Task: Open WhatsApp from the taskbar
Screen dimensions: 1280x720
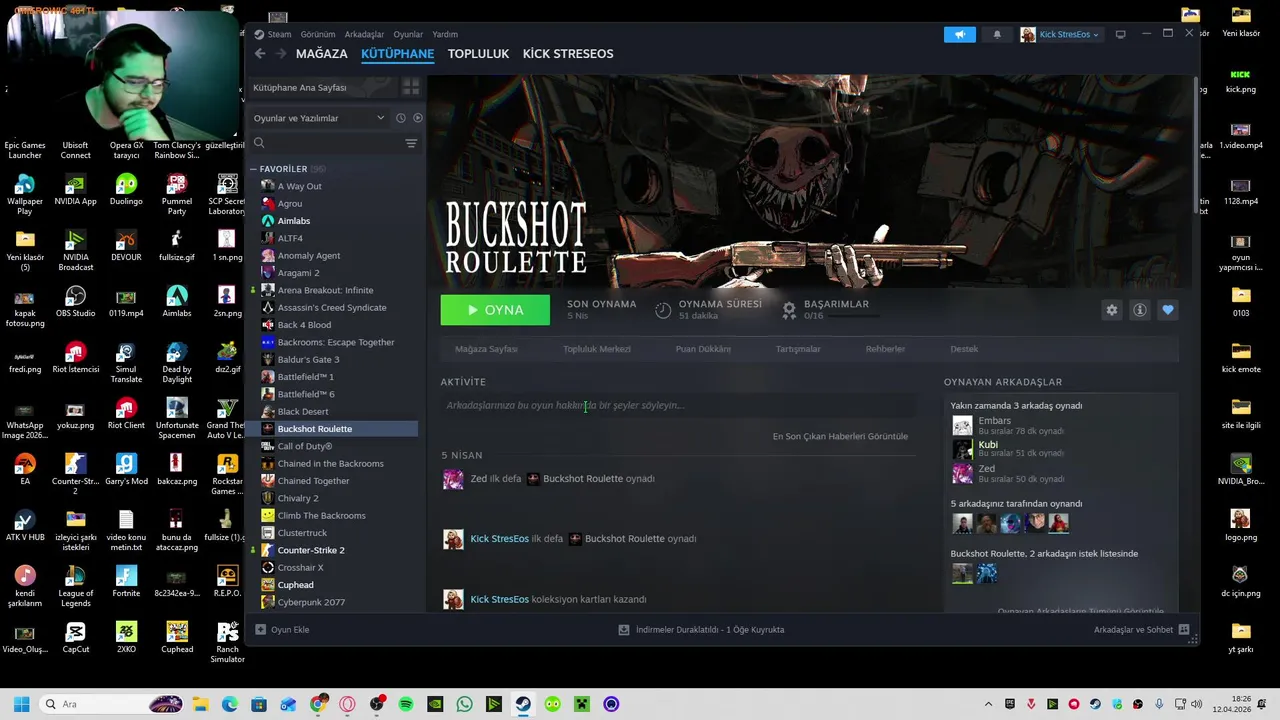Action: 464,704
